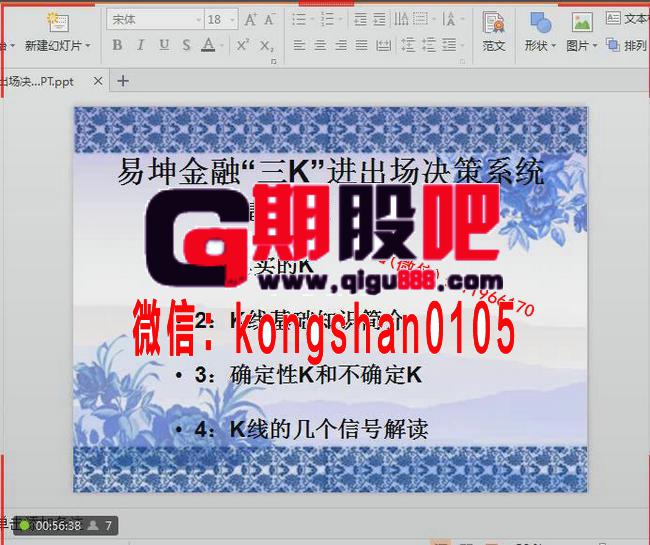Click bullet text 3：确定性K和不确定K

(x=308, y=375)
